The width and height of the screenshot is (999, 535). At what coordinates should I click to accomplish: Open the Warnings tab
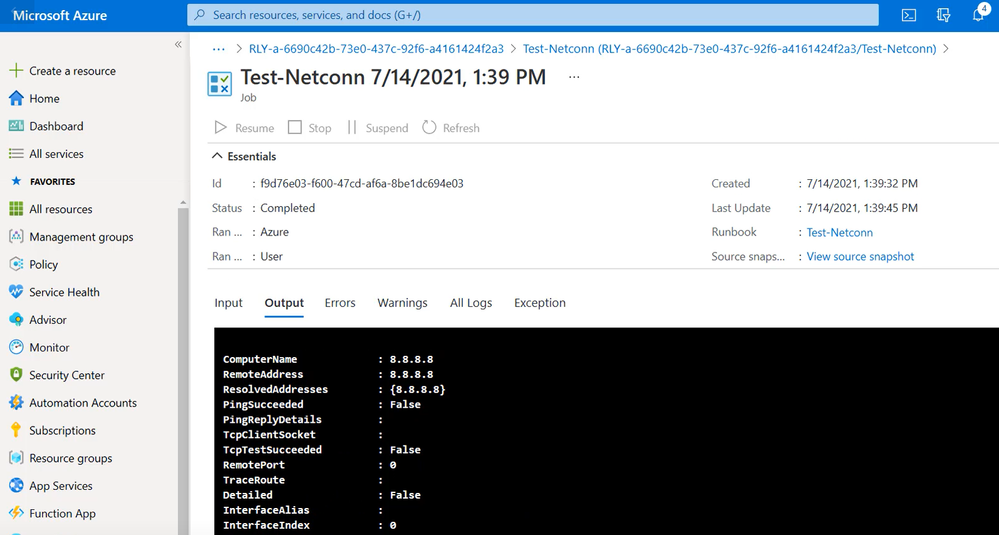point(402,303)
